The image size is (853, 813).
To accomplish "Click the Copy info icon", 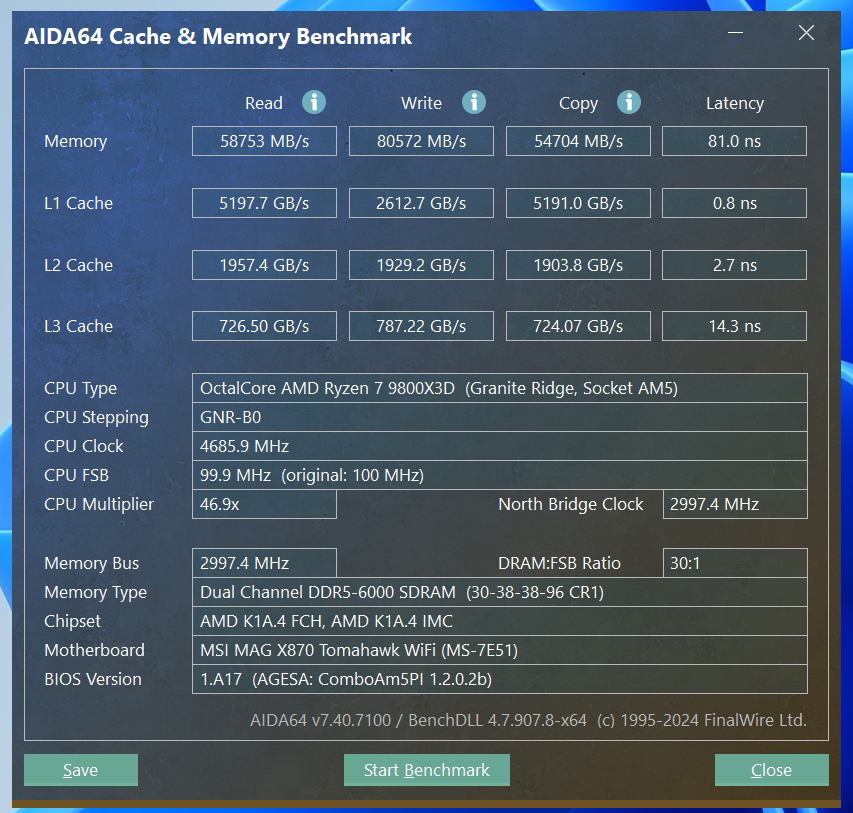I will (x=628, y=102).
